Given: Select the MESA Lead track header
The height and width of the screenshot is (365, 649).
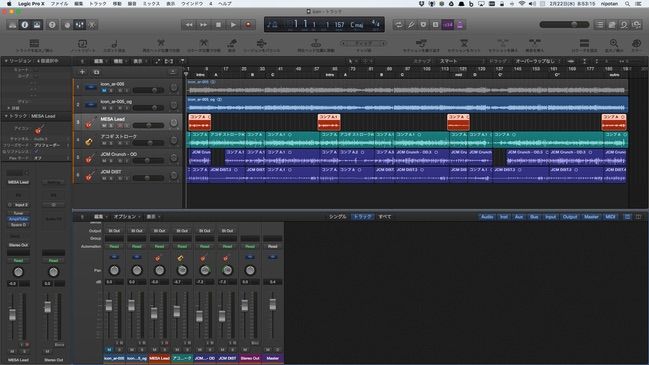Looking at the screenshot, I should click(x=127, y=122).
